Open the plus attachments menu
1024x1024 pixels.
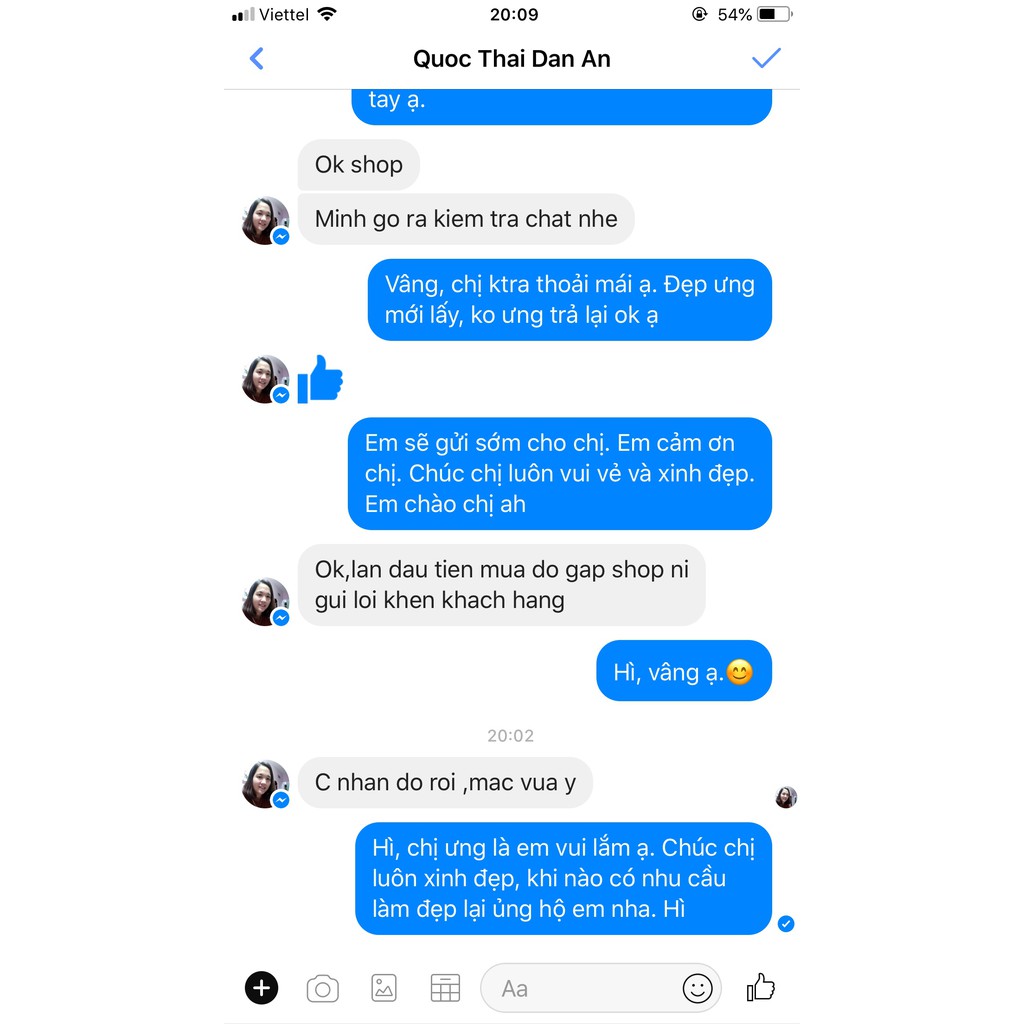click(261, 987)
